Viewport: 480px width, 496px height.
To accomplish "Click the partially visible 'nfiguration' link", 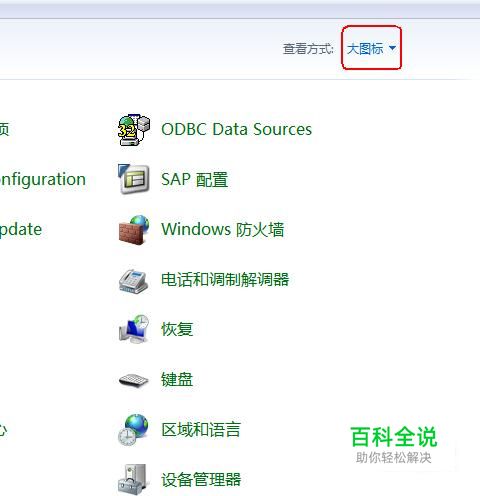I will click(x=43, y=180).
